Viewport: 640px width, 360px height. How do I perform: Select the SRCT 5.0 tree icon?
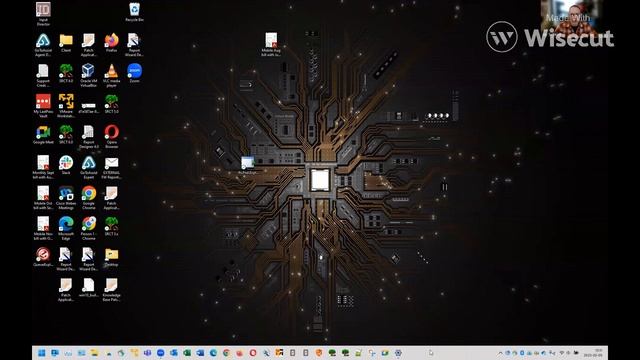click(x=111, y=104)
